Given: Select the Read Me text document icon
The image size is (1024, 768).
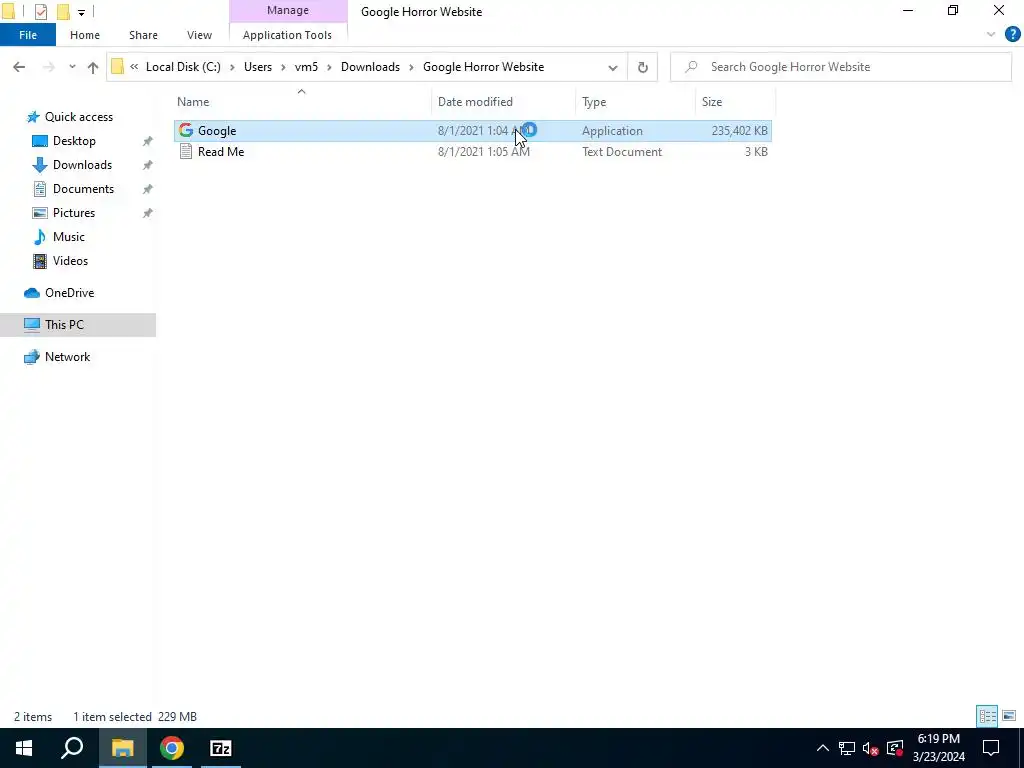Looking at the screenshot, I should 186,152.
